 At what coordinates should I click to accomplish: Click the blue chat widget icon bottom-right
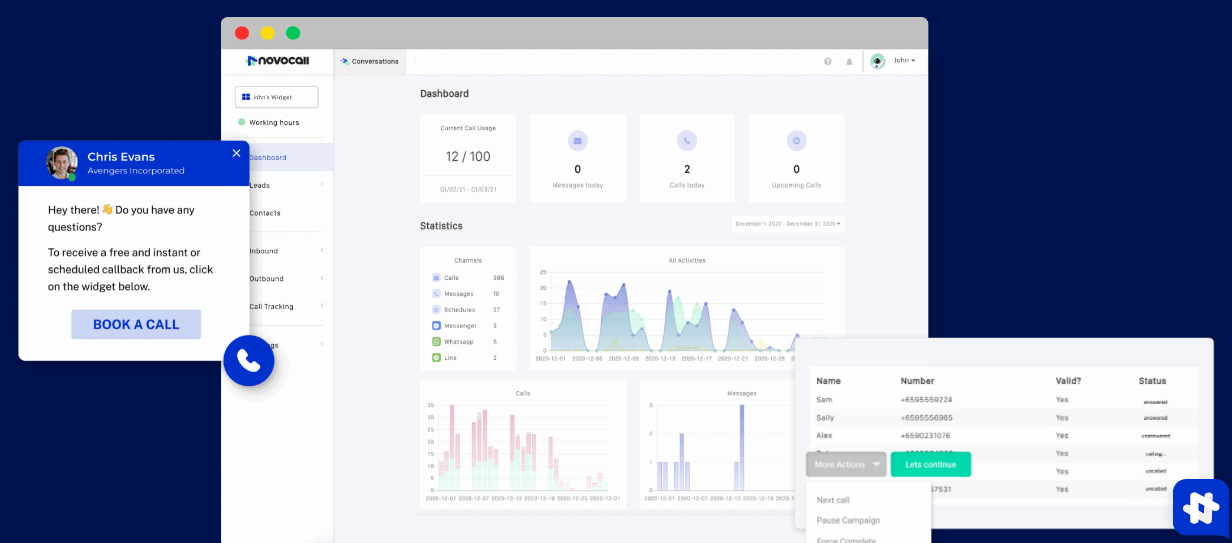coord(1200,507)
